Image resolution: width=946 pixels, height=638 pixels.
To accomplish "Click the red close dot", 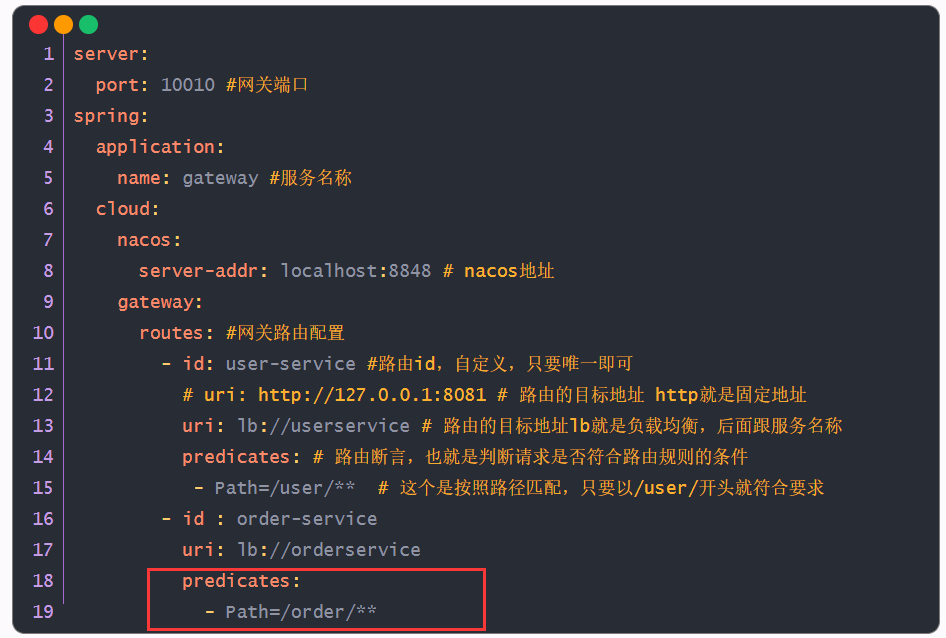I will click(x=39, y=25).
